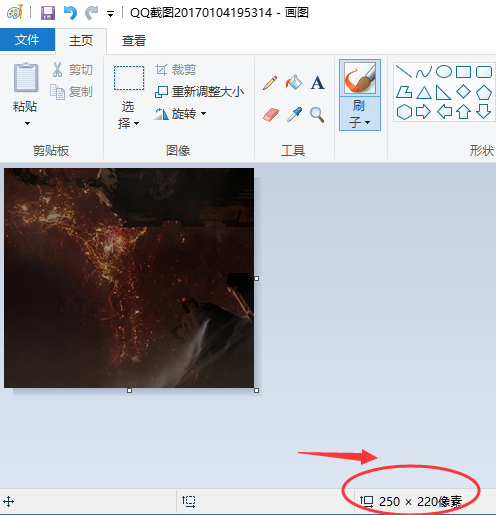Select the Text tool

(317, 83)
